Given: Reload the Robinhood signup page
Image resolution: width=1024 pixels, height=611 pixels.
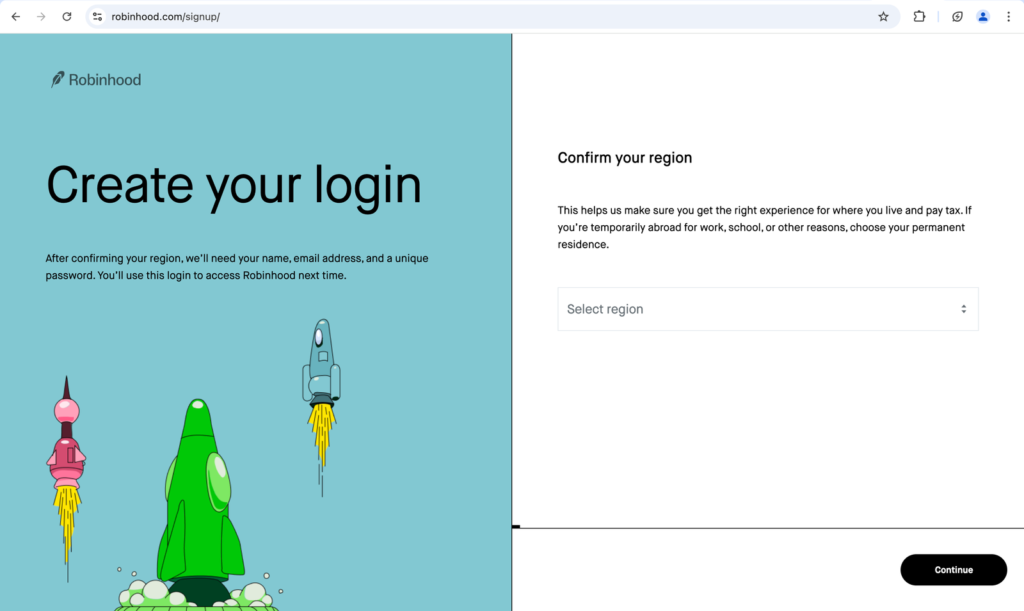Looking at the screenshot, I should pos(67,16).
